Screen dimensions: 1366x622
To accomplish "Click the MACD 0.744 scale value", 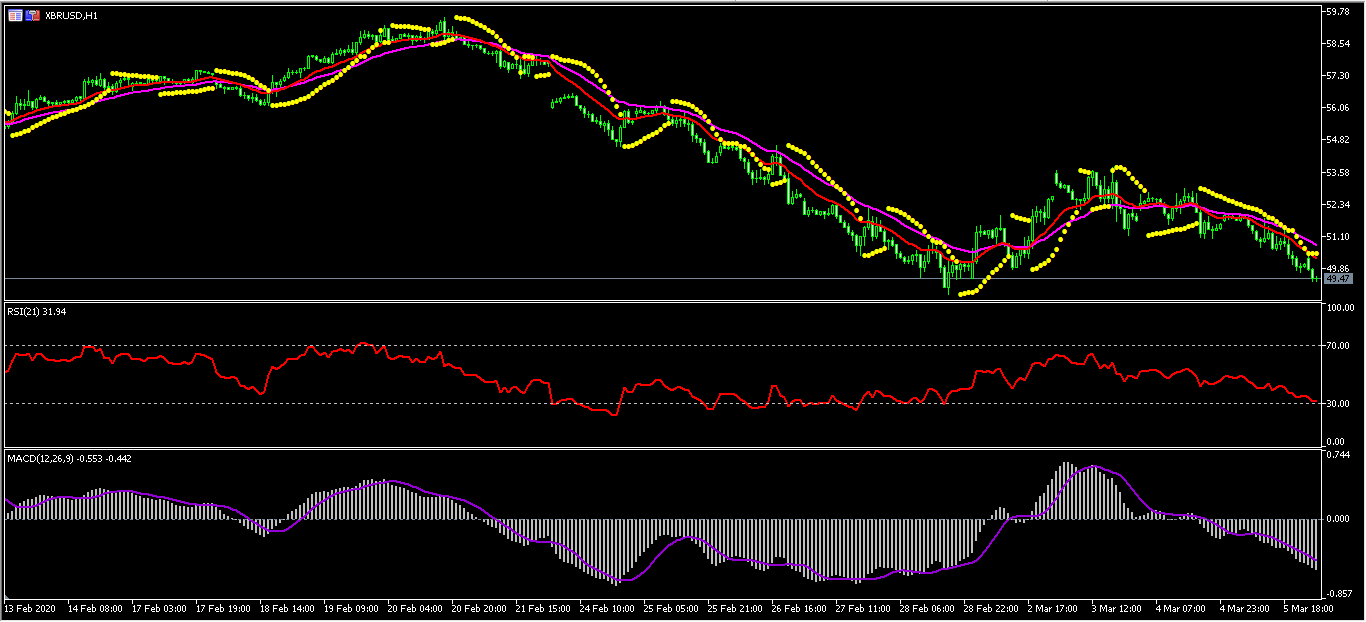I will click(x=1338, y=455).
